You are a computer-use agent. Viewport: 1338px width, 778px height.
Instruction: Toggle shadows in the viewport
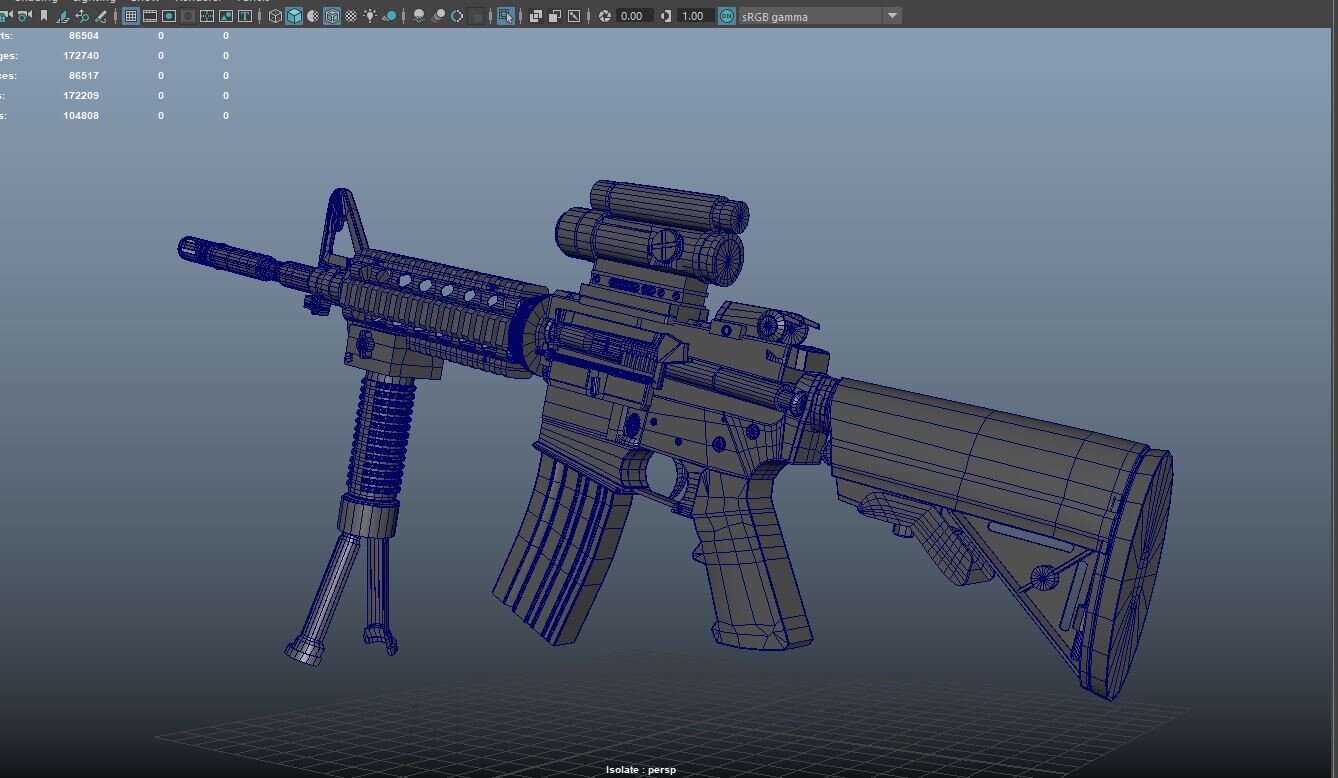coord(390,15)
